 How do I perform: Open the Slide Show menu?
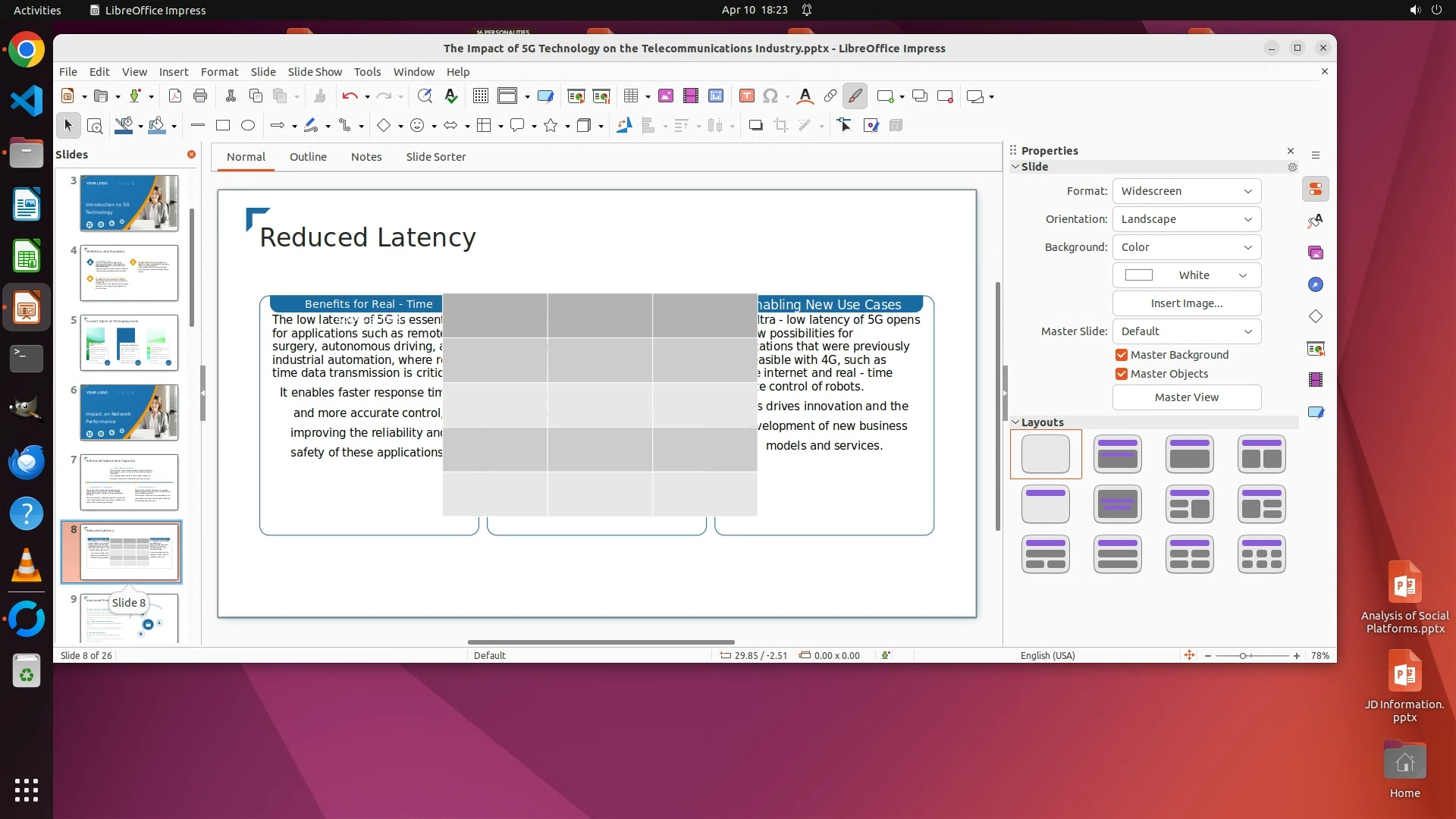pyautogui.click(x=315, y=71)
